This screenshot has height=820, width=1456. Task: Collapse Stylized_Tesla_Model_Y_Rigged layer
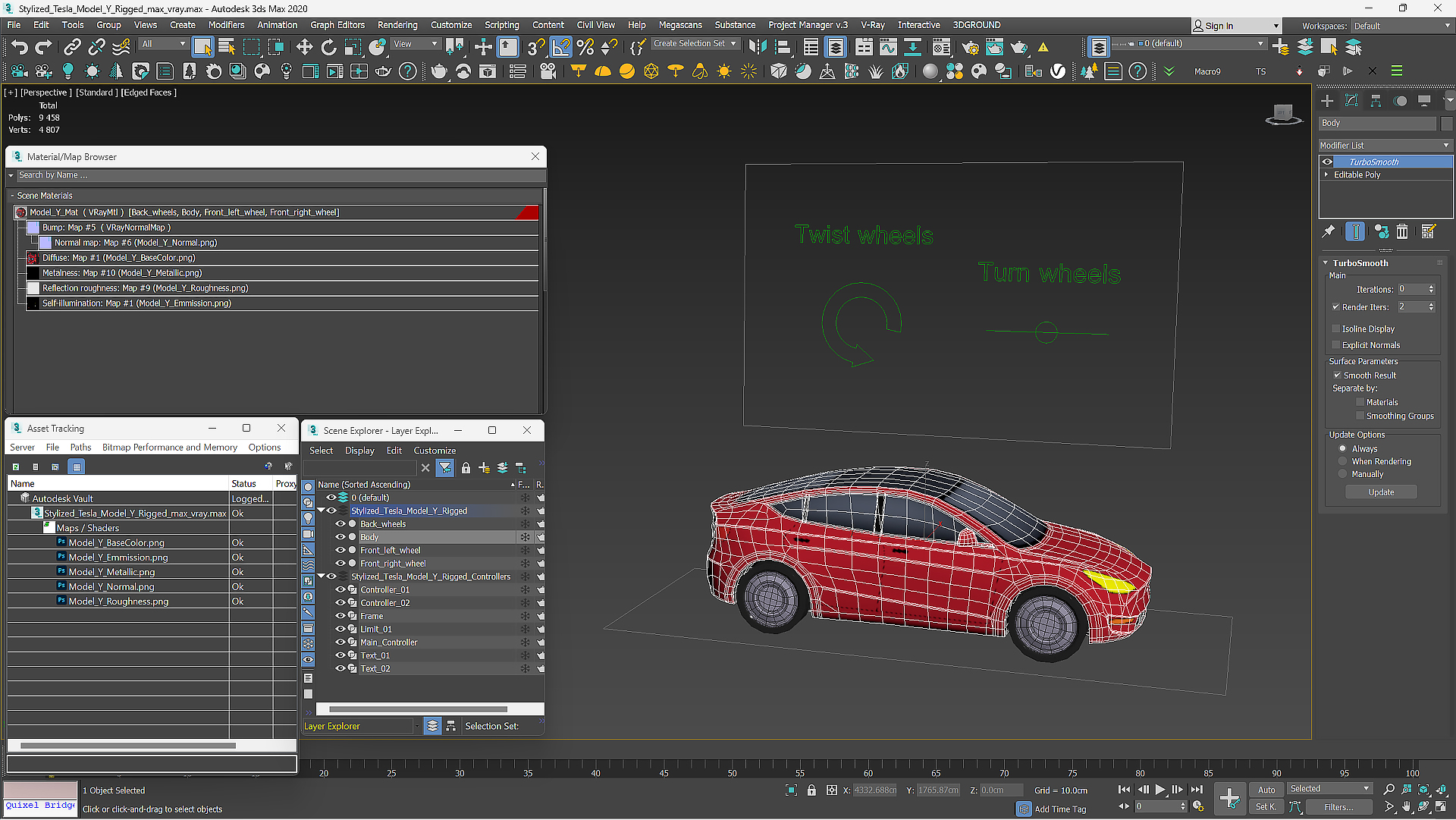tap(321, 511)
